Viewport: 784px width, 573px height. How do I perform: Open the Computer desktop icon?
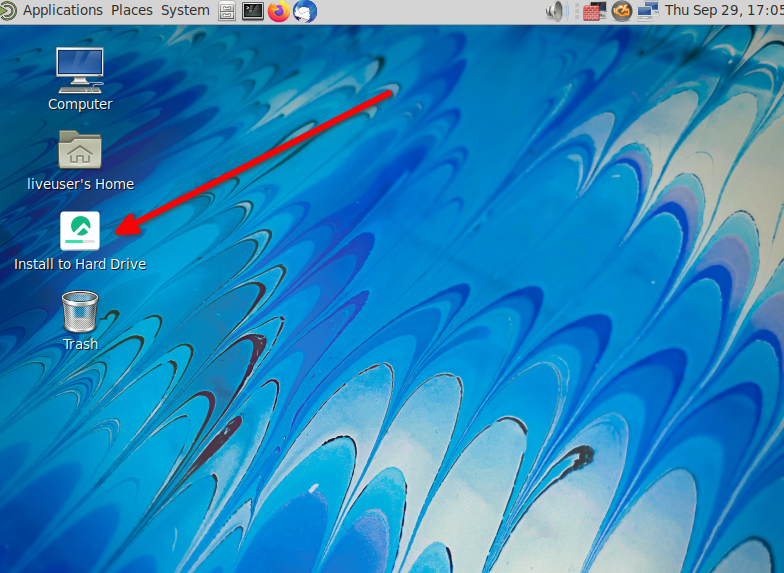point(80,70)
